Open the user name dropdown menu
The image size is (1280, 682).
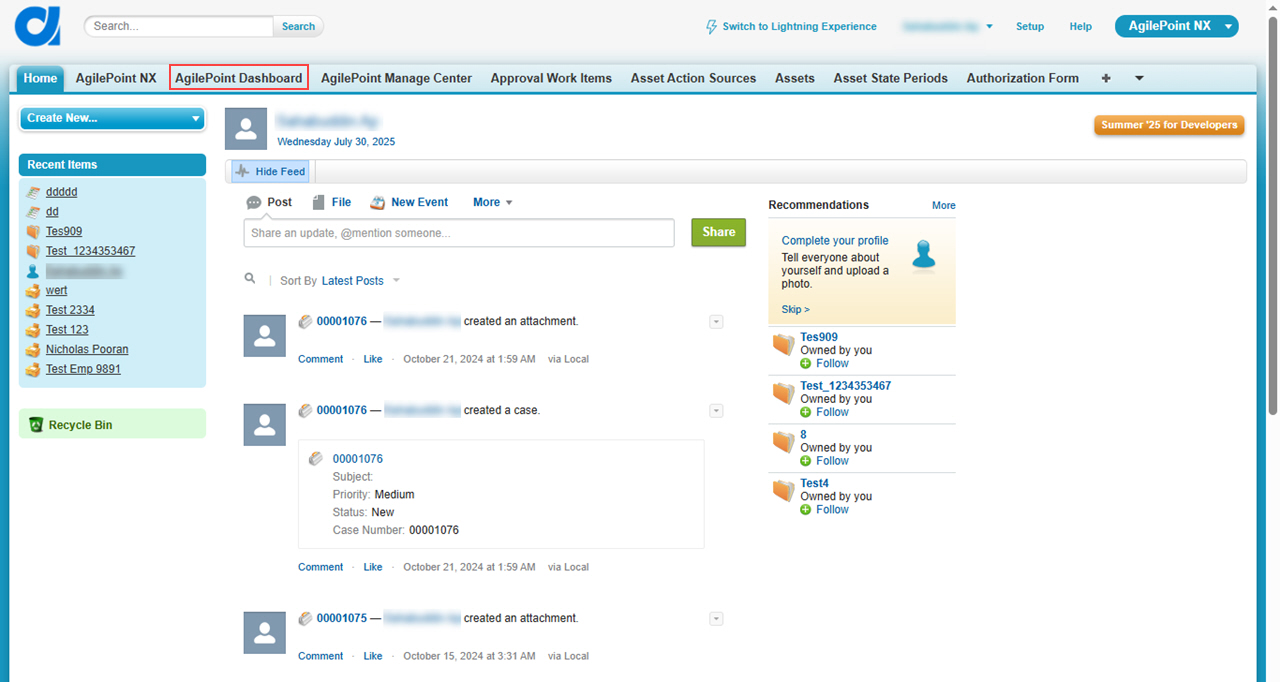tap(947, 27)
